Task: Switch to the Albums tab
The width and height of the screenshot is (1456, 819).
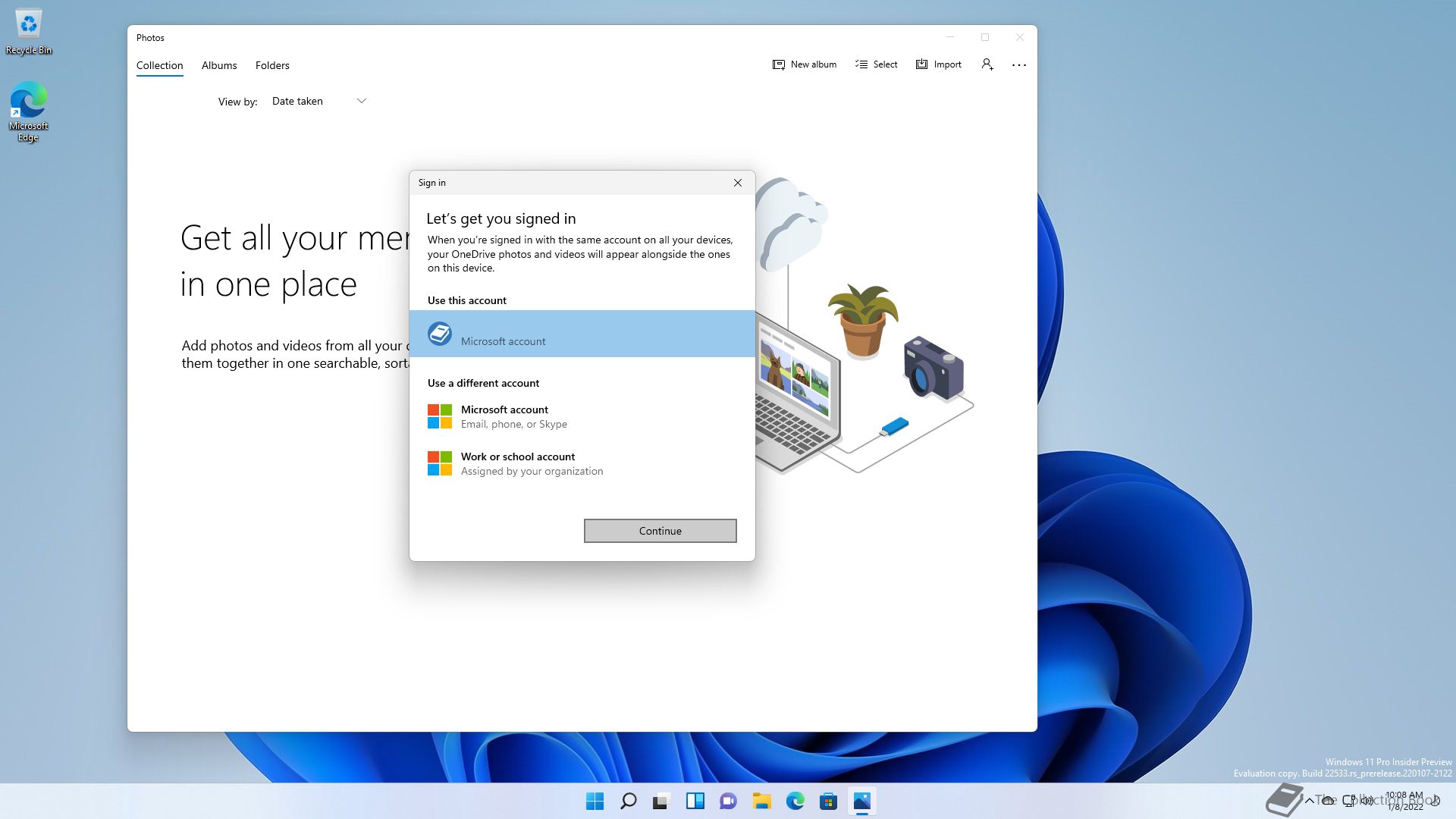Action: click(219, 65)
